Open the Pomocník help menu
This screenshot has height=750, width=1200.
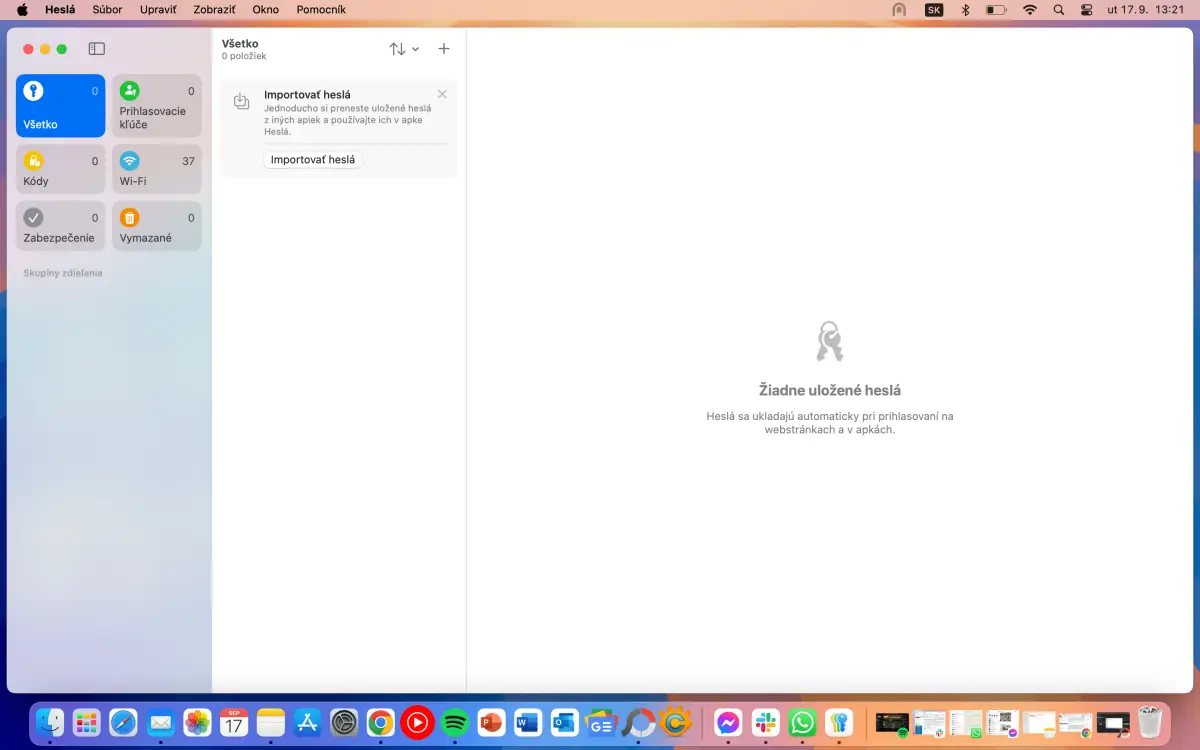tap(321, 10)
